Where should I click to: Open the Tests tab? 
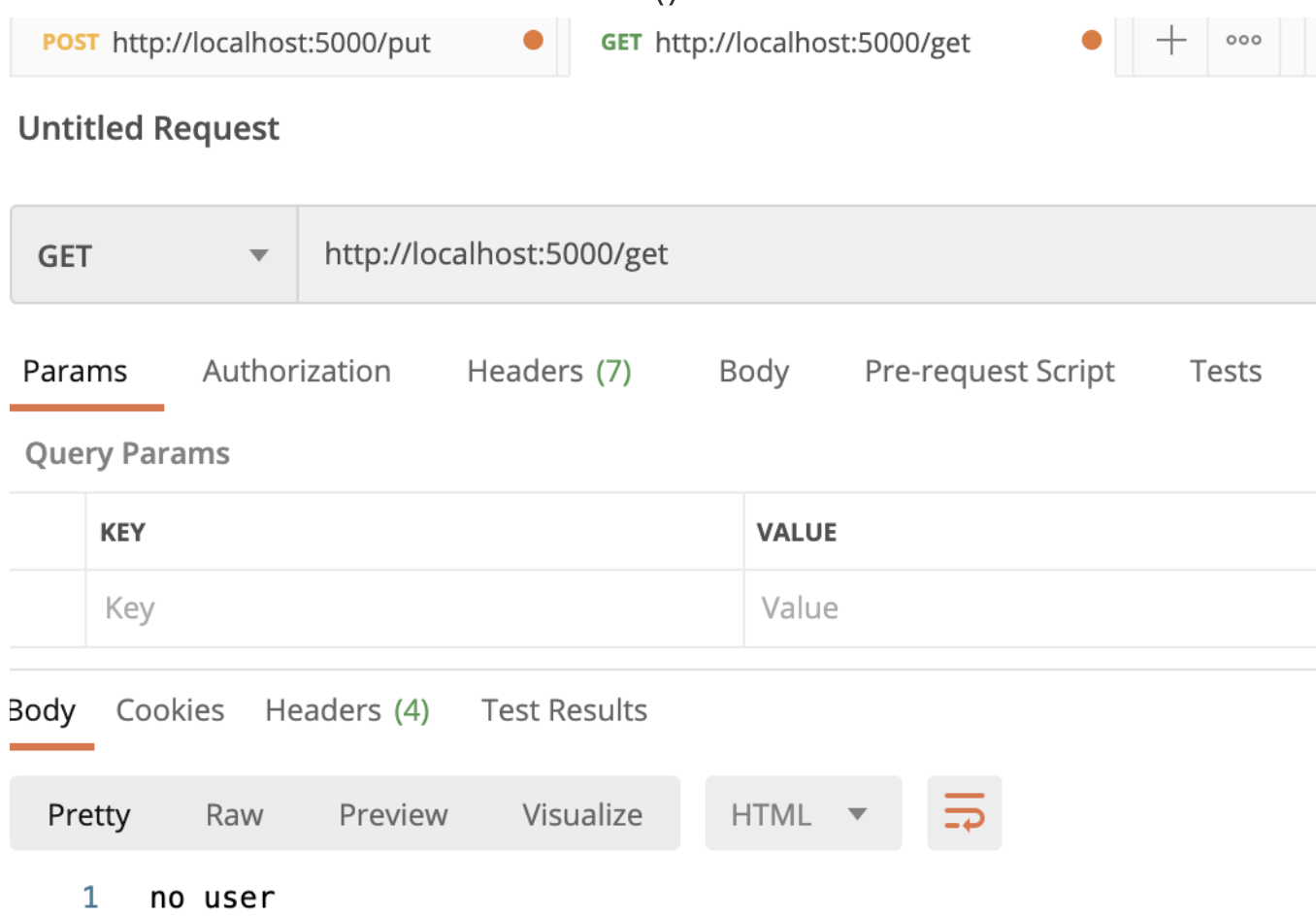tap(1226, 372)
